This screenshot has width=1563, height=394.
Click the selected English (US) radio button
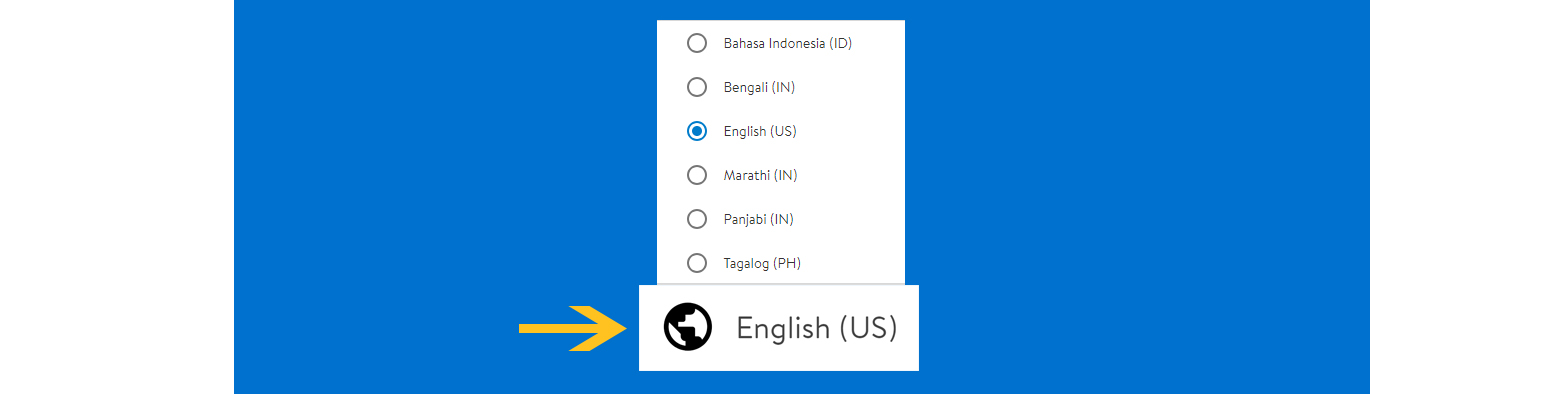(697, 131)
